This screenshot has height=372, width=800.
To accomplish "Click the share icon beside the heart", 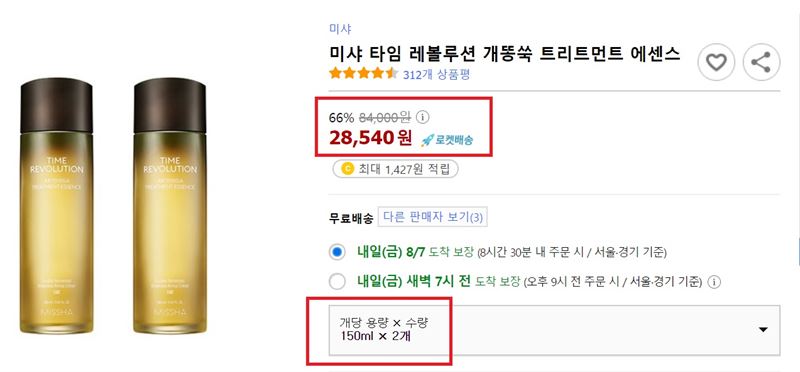I will coord(761,62).
